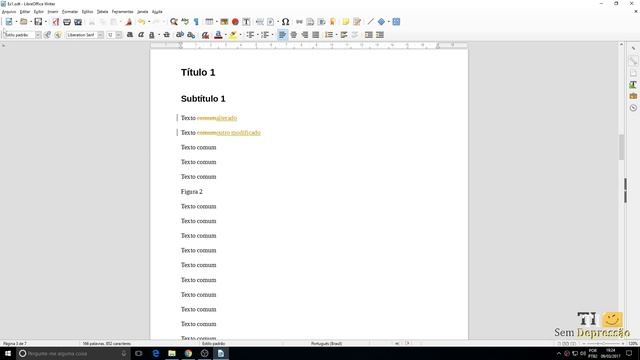
Task: Open the Paragraph Style dropdown
Action: point(38,35)
